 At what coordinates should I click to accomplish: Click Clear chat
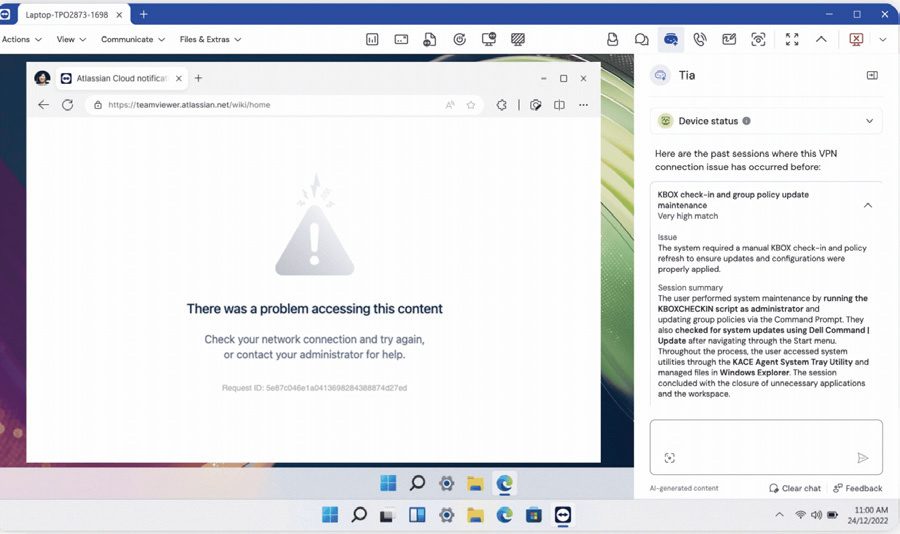point(795,488)
